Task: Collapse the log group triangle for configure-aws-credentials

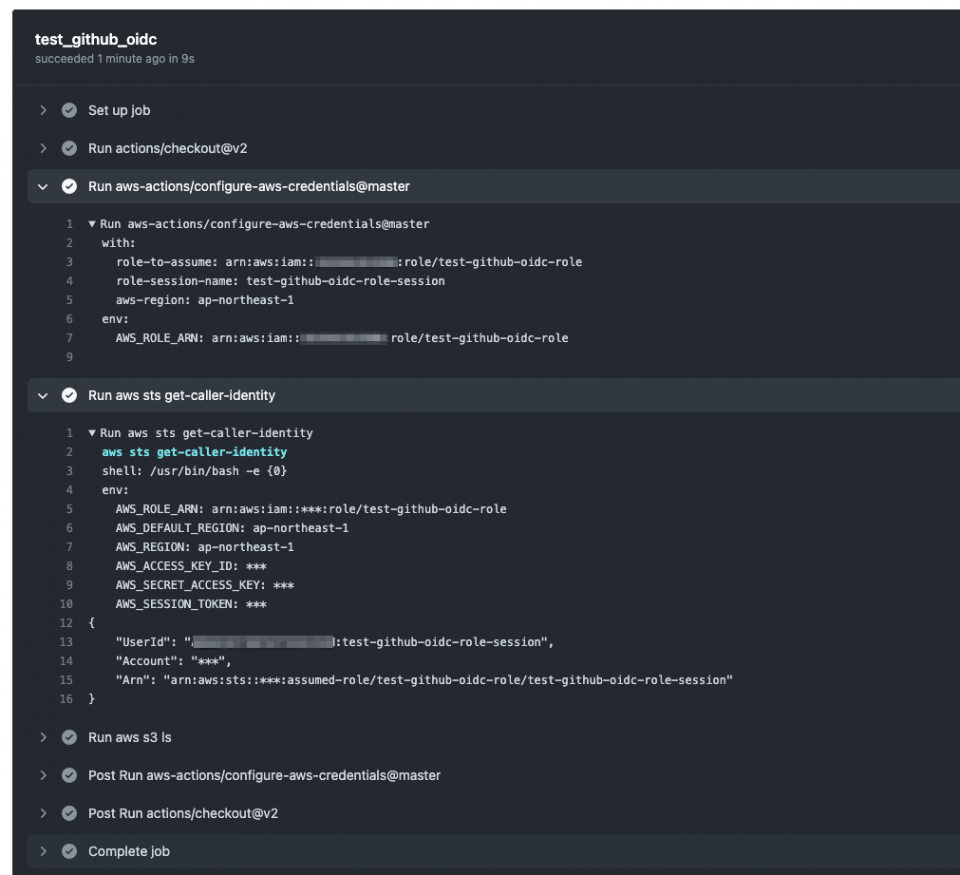Action: [x=92, y=224]
